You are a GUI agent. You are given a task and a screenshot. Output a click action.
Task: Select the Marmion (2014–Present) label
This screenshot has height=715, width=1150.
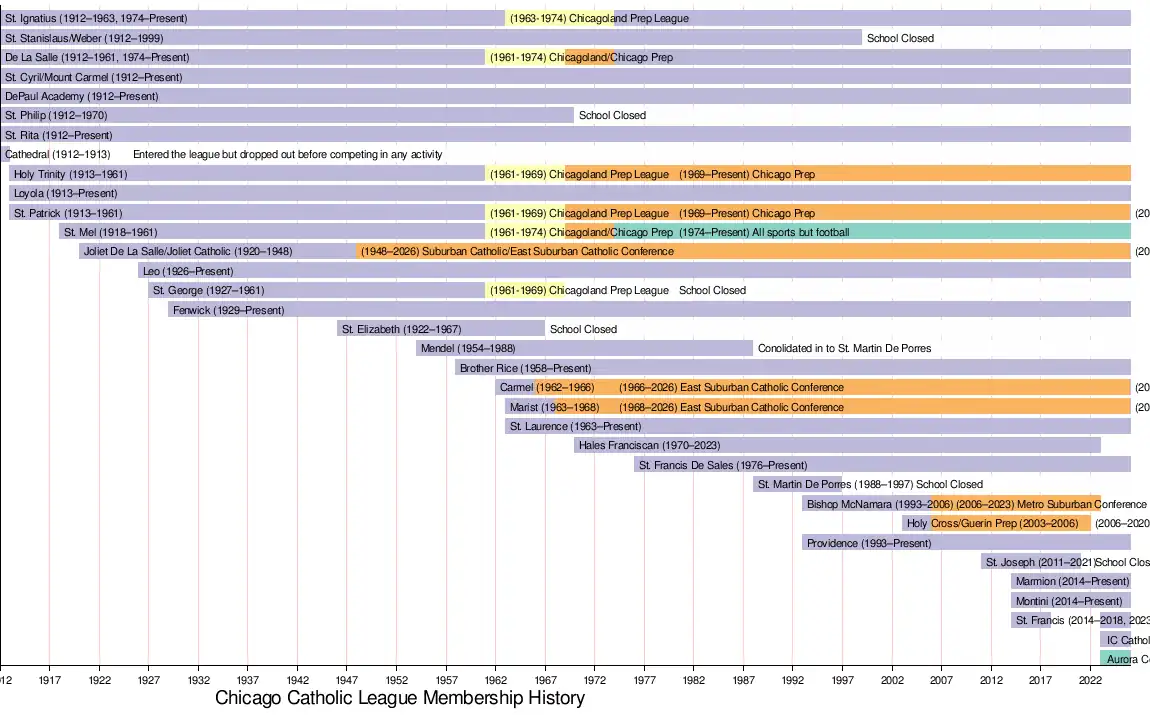point(1073,582)
